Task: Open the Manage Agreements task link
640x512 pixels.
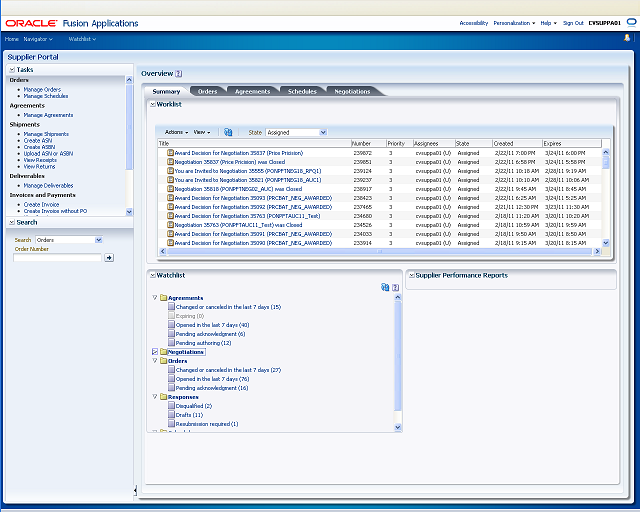Action: point(48,115)
